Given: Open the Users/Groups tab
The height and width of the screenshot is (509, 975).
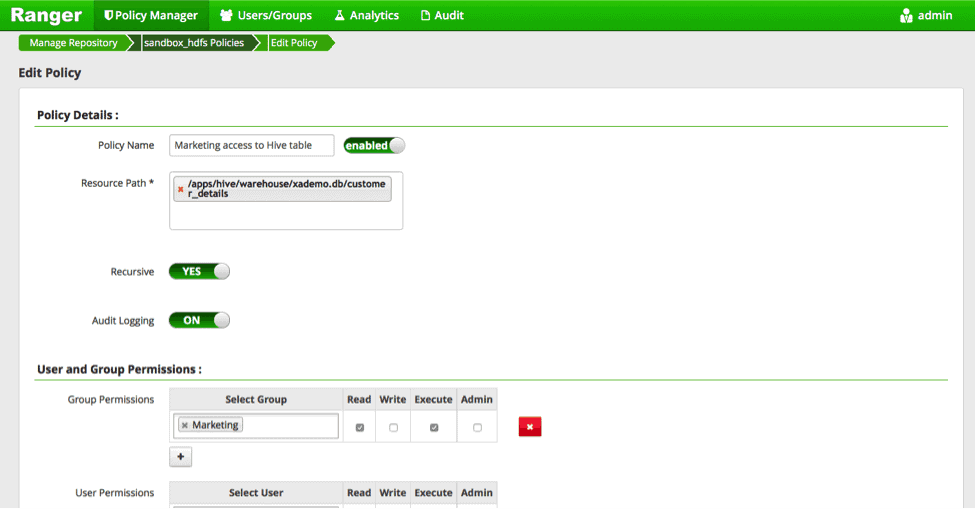Looking at the screenshot, I should click(x=265, y=15).
